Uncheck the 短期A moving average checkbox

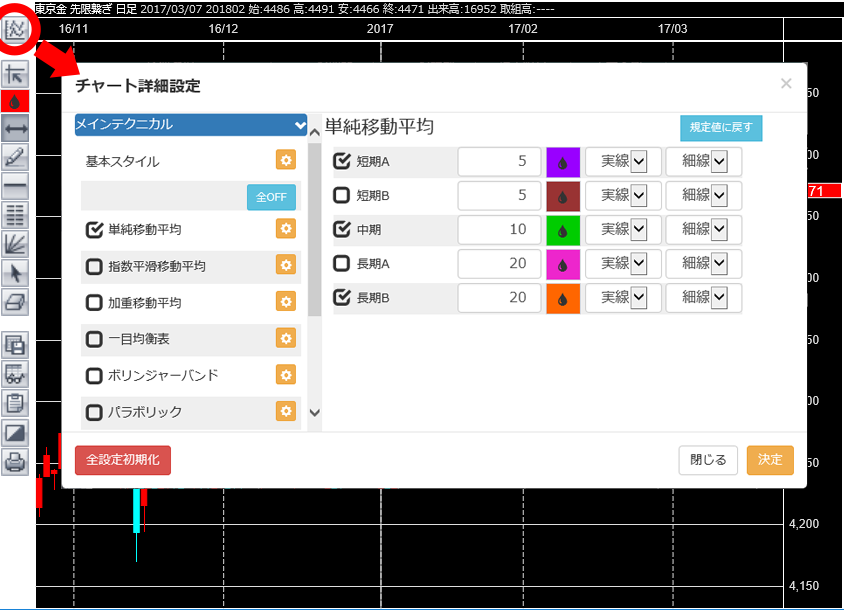342,161
